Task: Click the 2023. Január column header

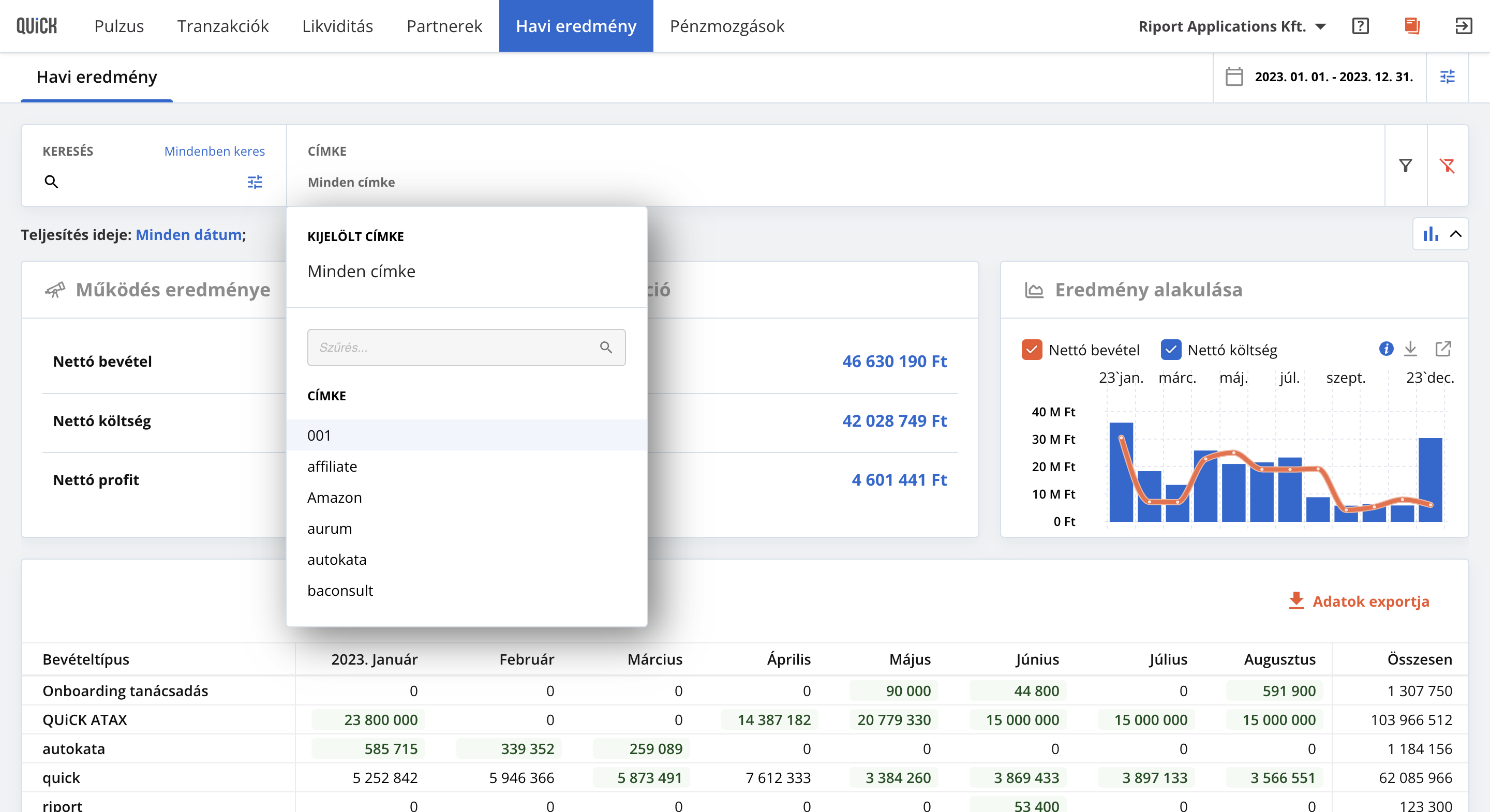Action: [x=374, y=659]
